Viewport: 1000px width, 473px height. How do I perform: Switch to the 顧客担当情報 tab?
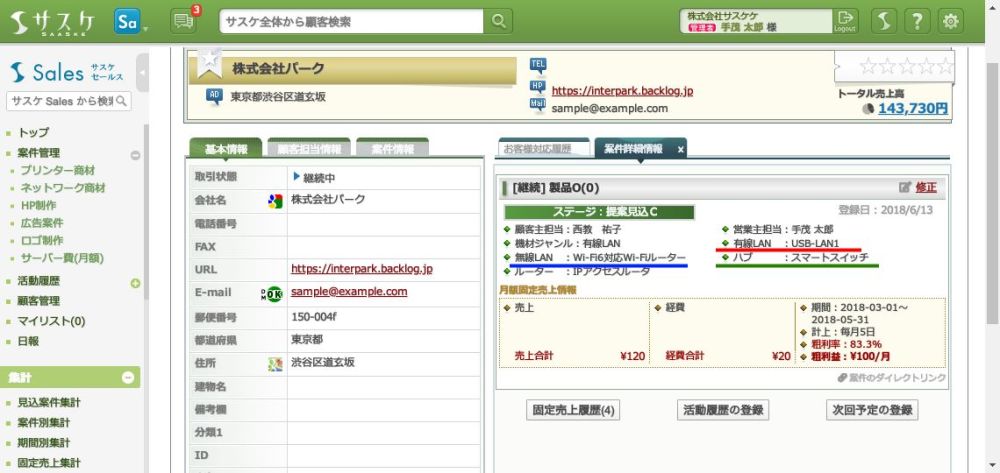click(x=308, y=149)
